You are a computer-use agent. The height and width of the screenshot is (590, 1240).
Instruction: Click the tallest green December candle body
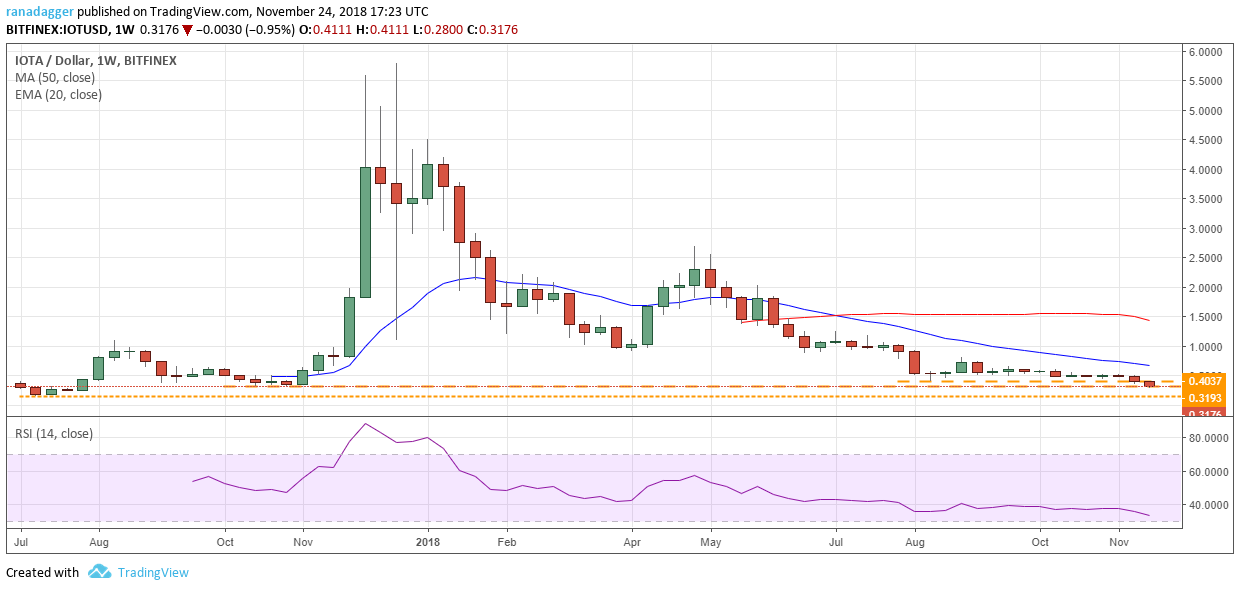click(x=366, y=232)
